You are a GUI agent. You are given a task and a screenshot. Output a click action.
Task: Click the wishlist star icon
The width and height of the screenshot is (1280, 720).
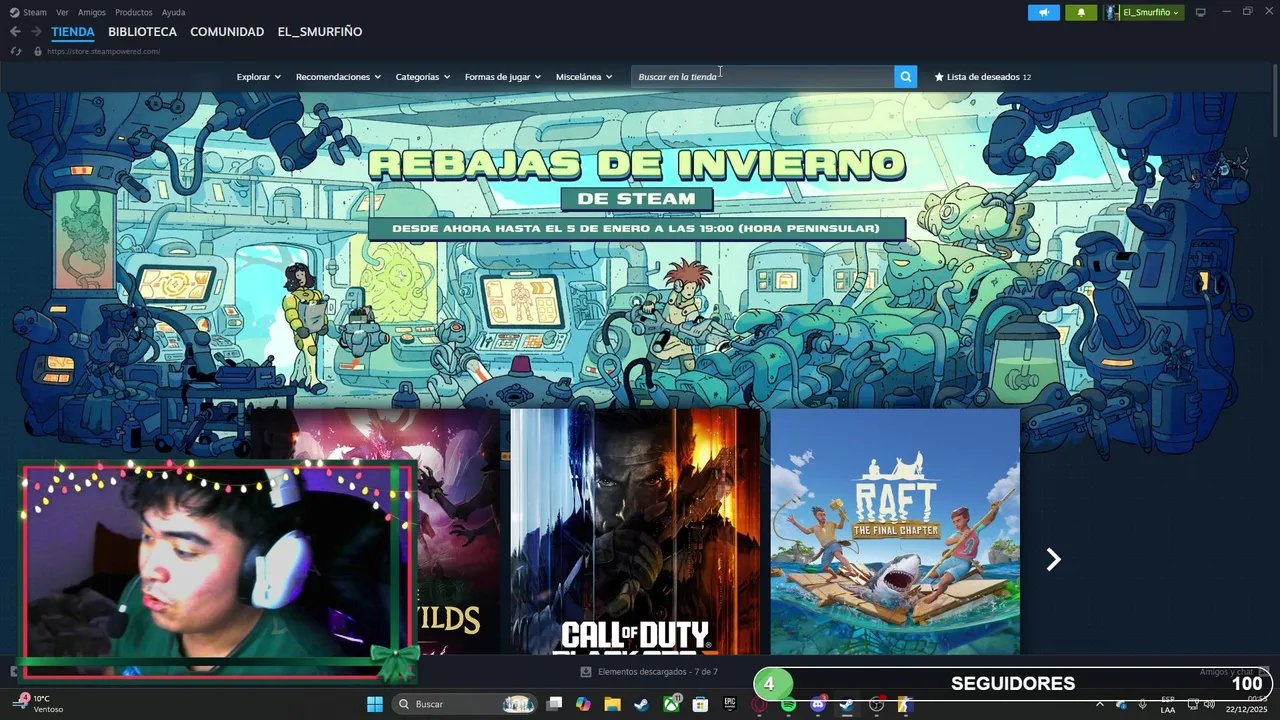939,77
